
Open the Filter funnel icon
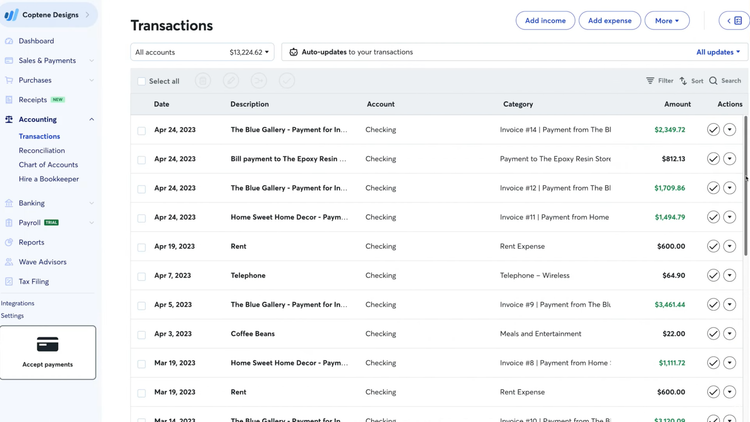point(650,81)
